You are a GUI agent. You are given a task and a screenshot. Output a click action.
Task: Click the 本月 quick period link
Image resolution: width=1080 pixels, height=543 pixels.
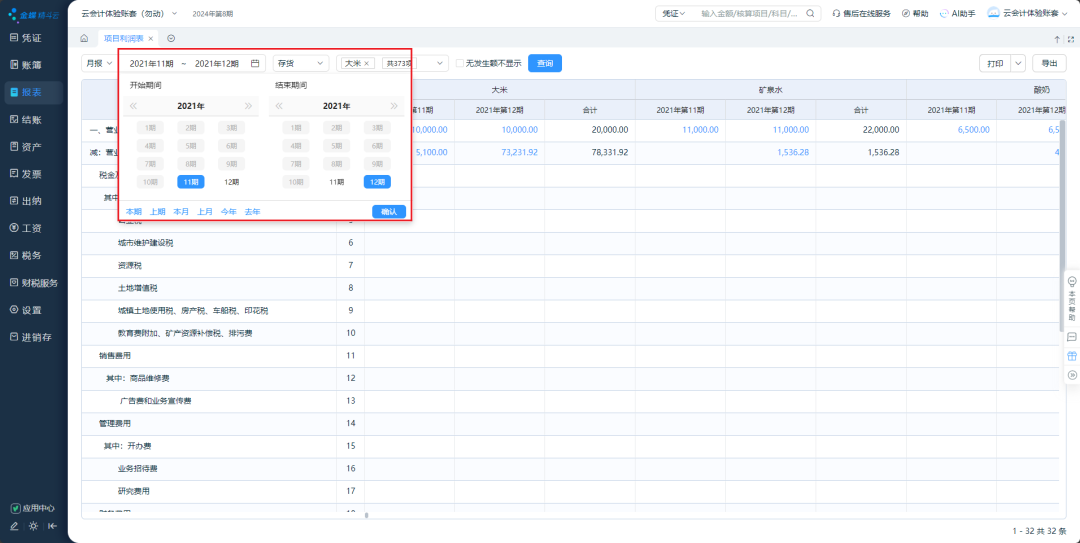click(x=181, y=212)
